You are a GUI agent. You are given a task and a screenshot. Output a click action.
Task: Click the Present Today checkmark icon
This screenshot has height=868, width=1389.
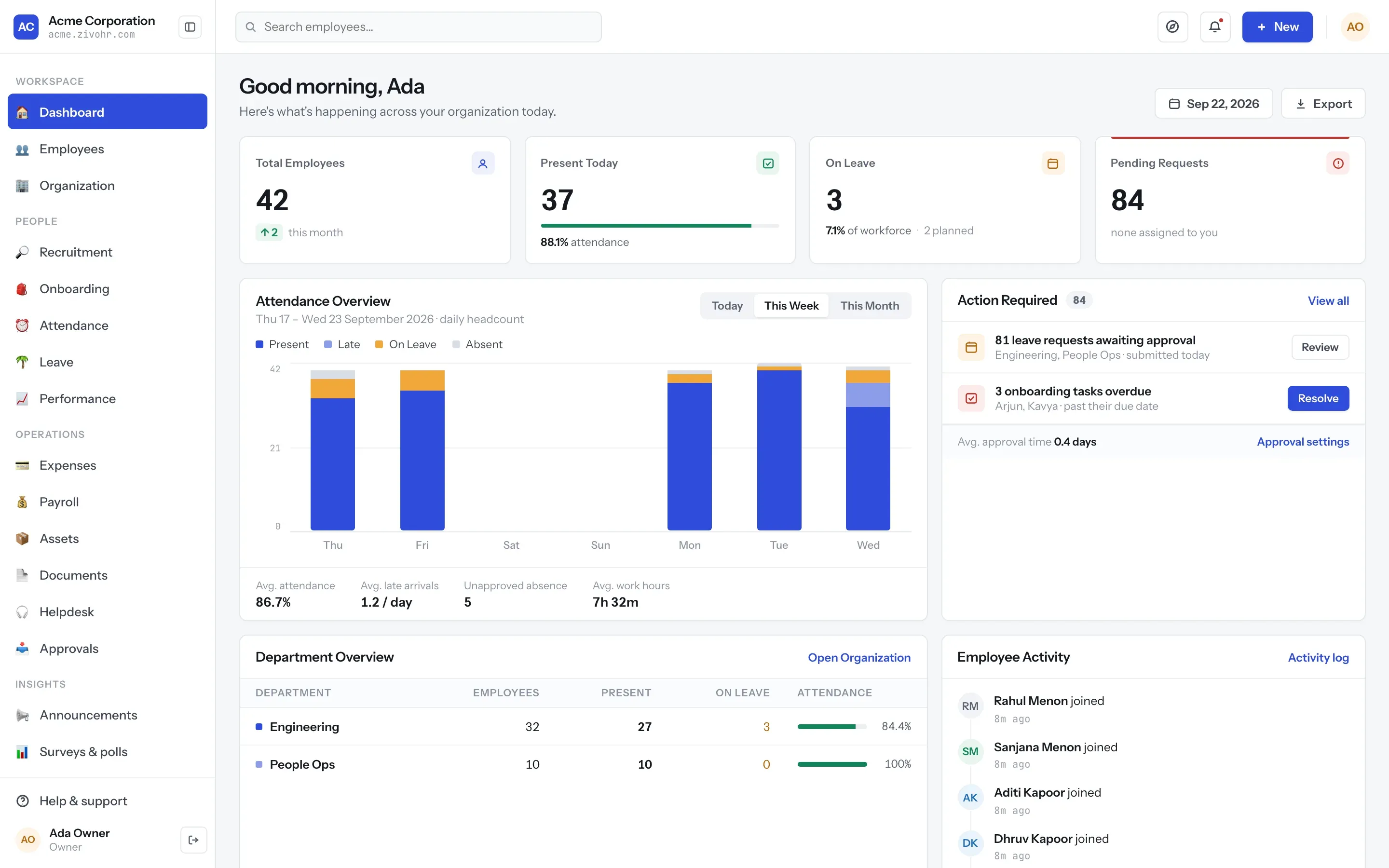(x=768, y=163)
